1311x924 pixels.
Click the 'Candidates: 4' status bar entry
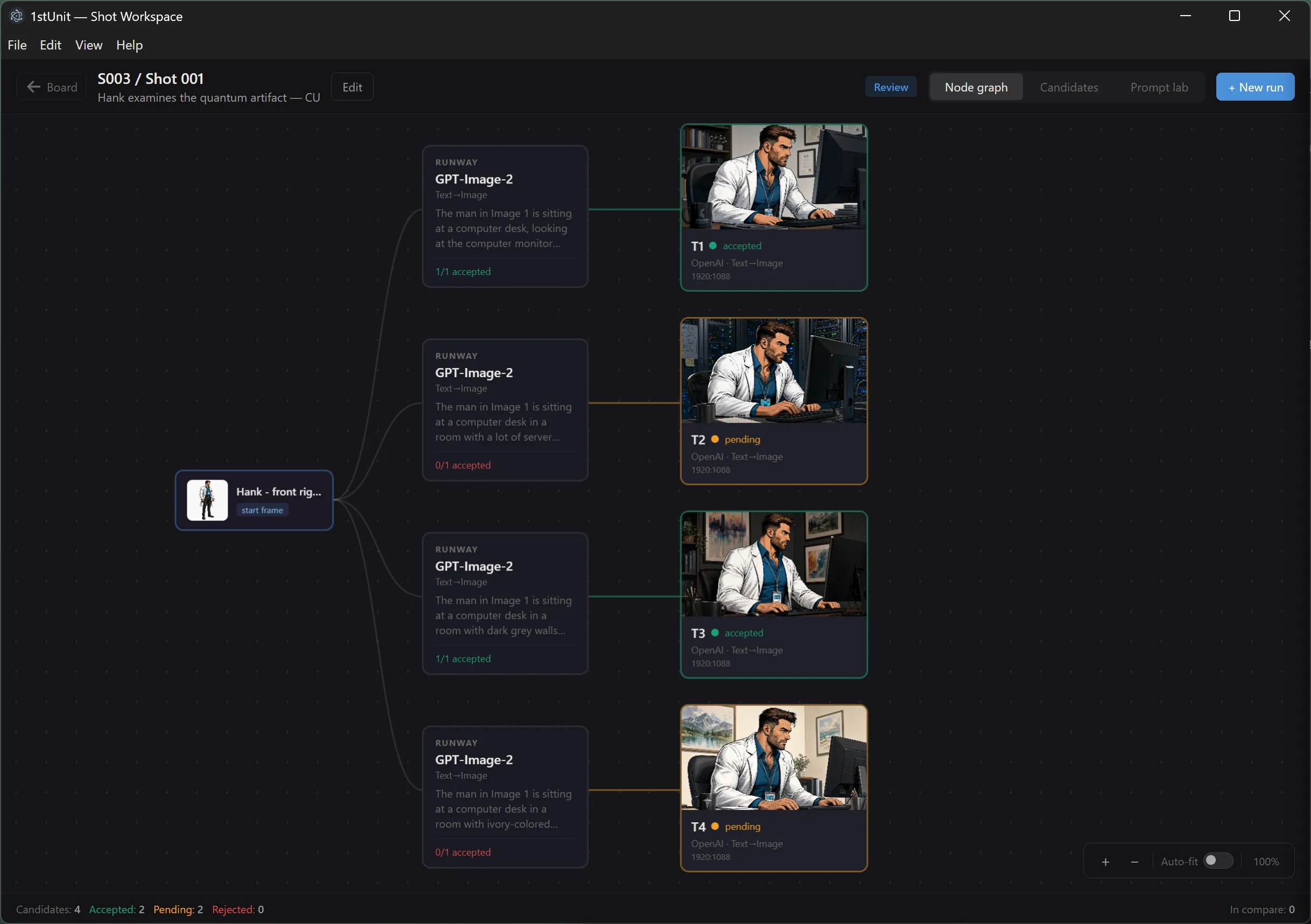pyautogui.click(x=48, y=909)
